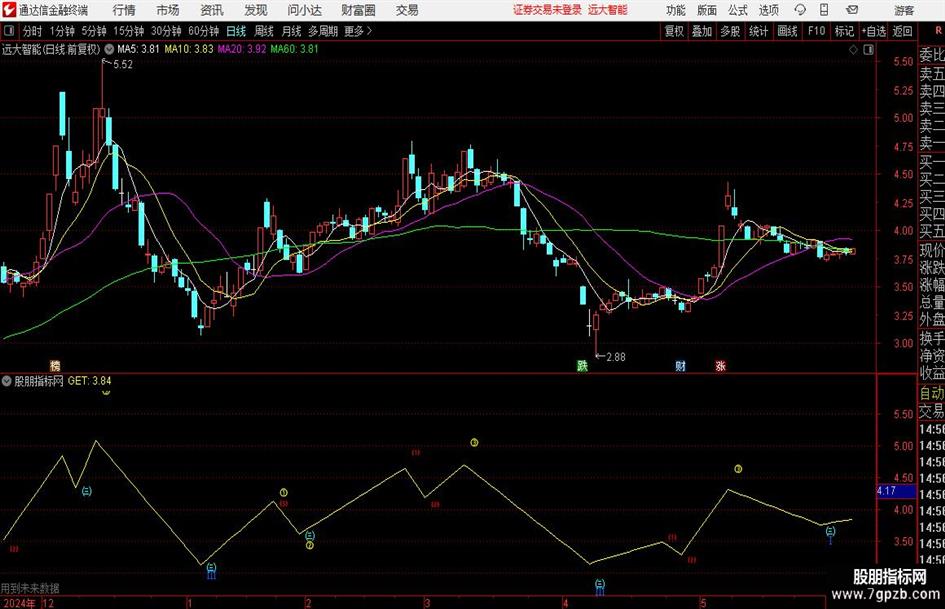Open the 选项 menu
The height and width of the screenshot is (609, 945).
coord(768,10)
